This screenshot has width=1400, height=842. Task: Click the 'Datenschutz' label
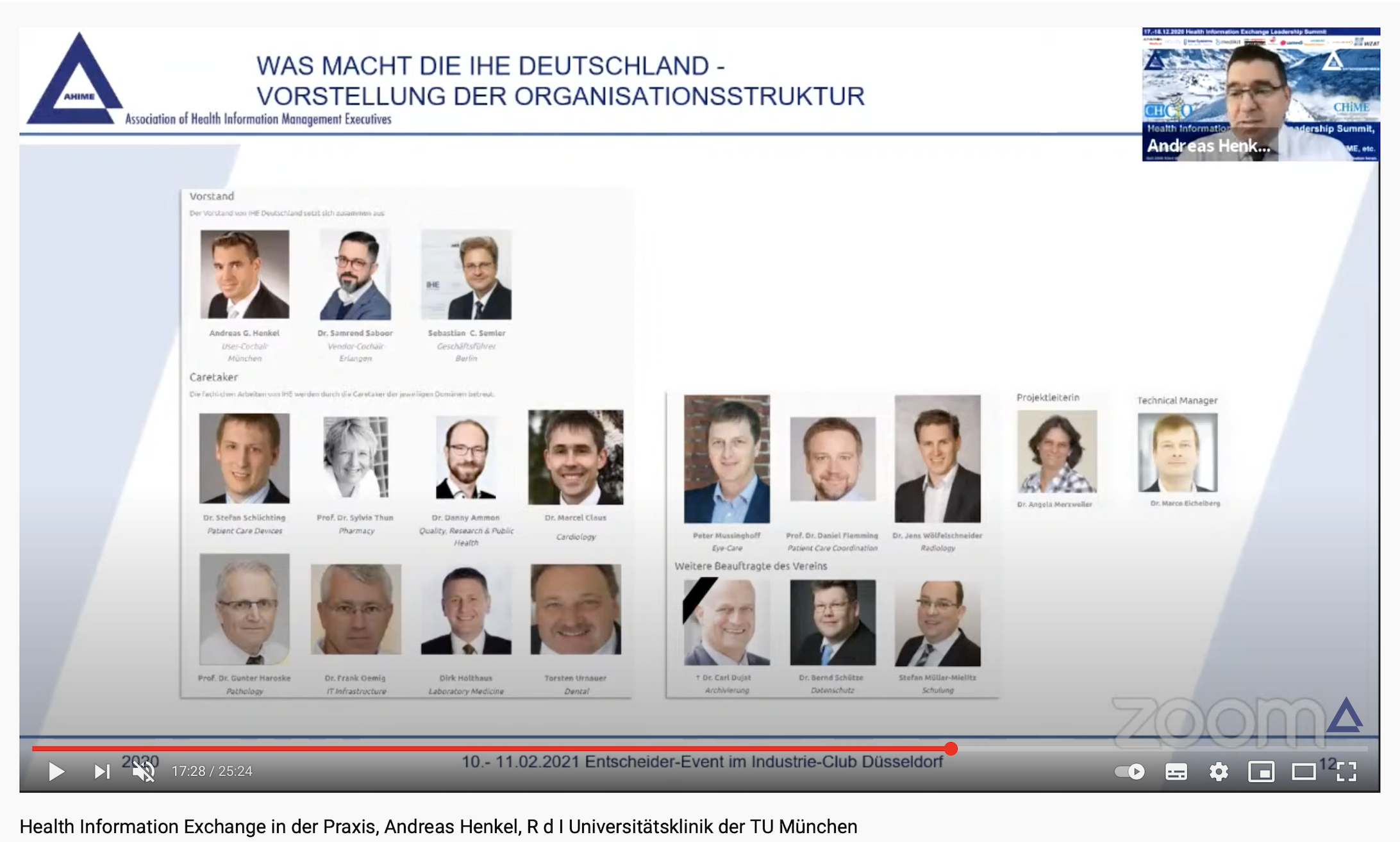pyautogui.click(x=833, y=691)
